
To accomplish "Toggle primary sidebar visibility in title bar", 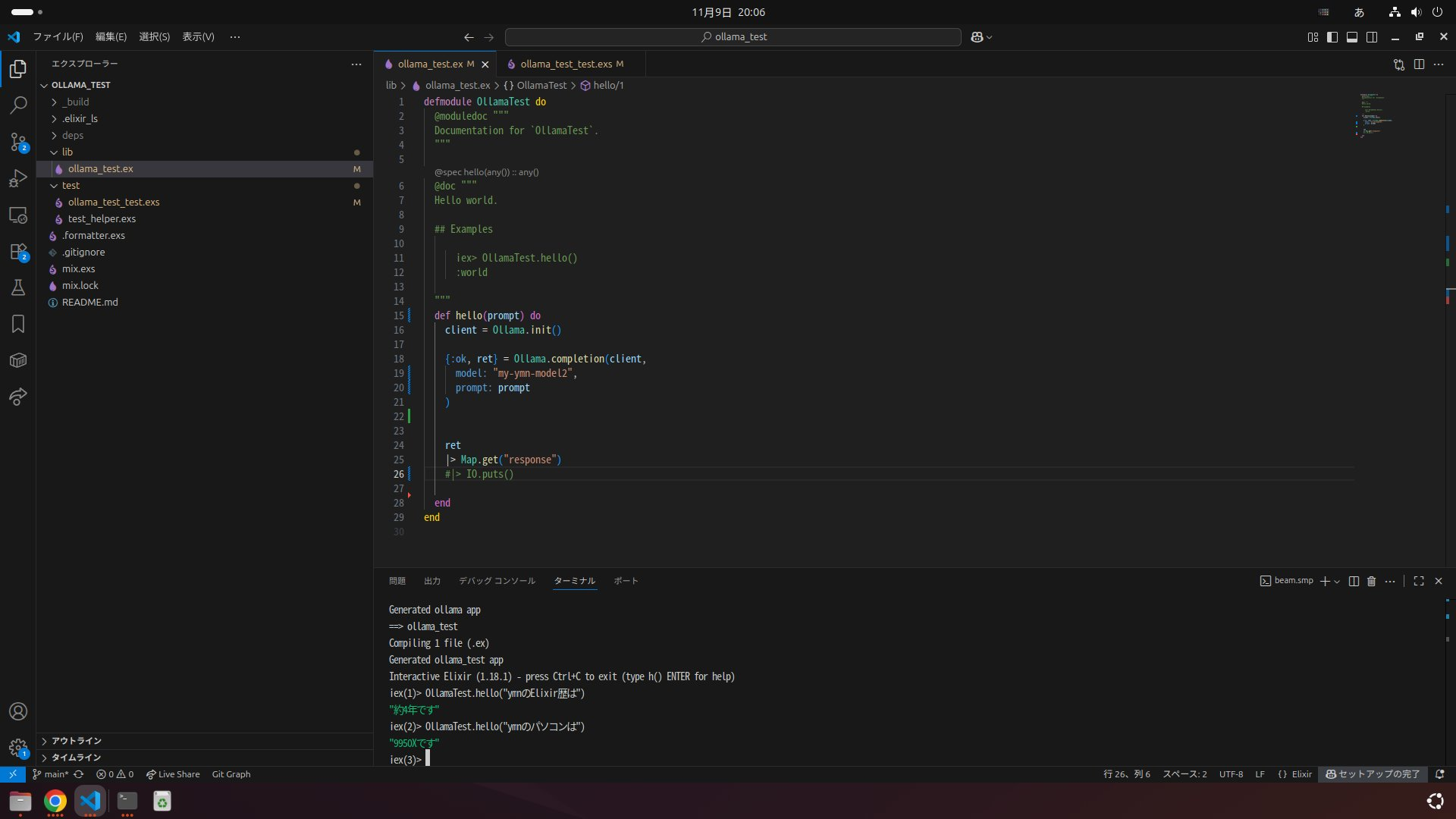I will click(1332, 37).
